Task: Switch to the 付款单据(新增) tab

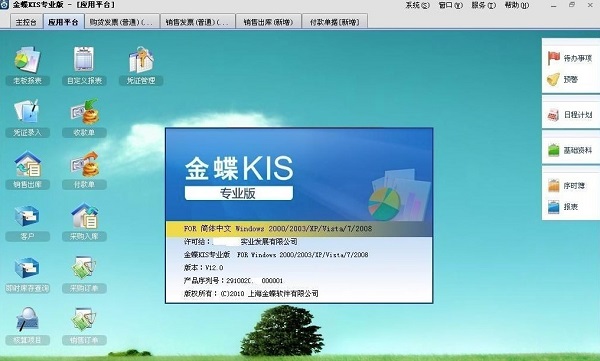Action: (x=335, y=22)
